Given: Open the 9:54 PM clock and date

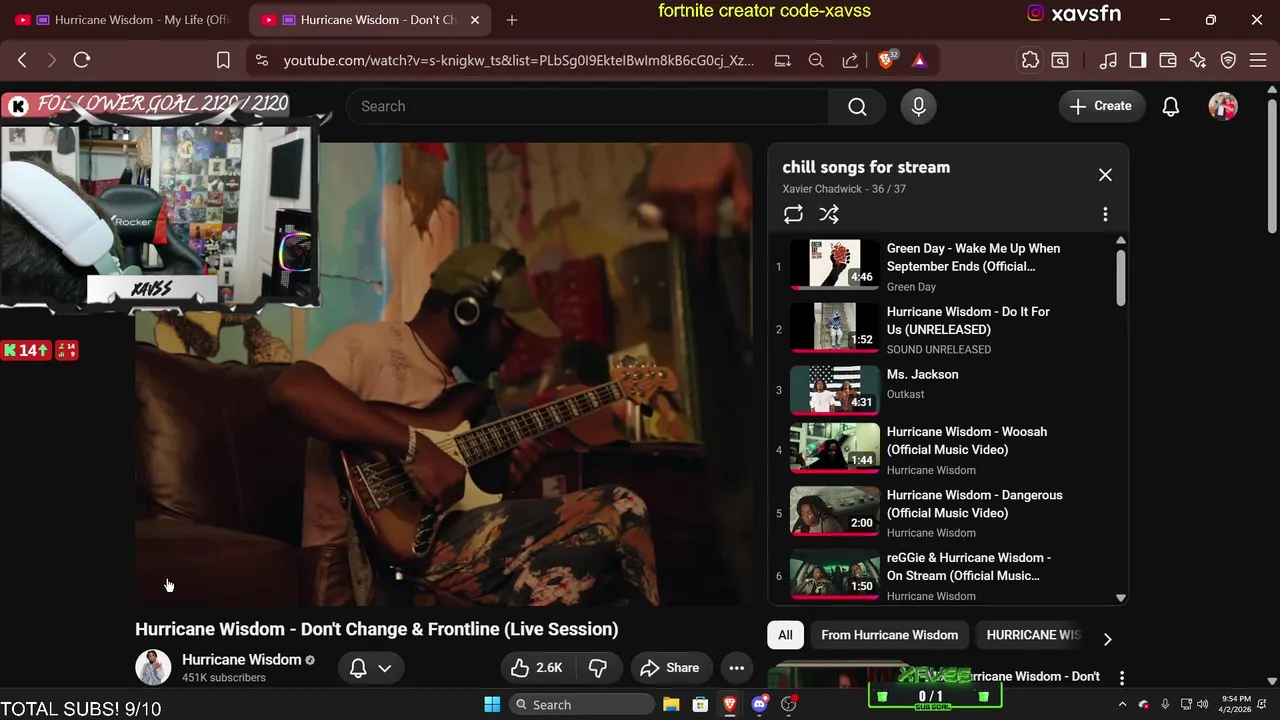Looking at the screenshot, I should [x=1236, y=704].
